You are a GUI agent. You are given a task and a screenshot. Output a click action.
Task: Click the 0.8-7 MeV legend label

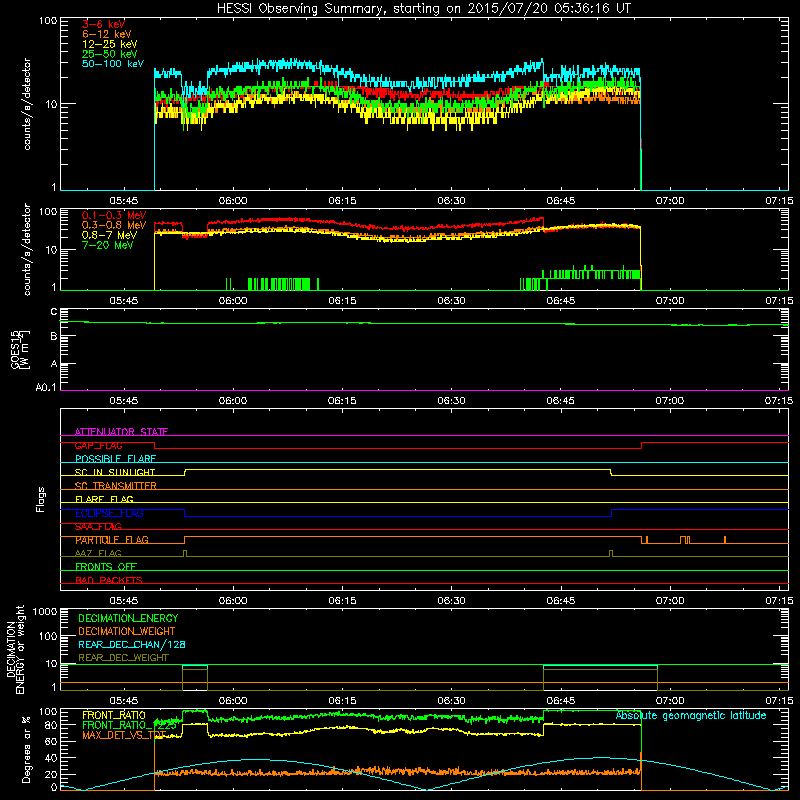pos(109,235)
